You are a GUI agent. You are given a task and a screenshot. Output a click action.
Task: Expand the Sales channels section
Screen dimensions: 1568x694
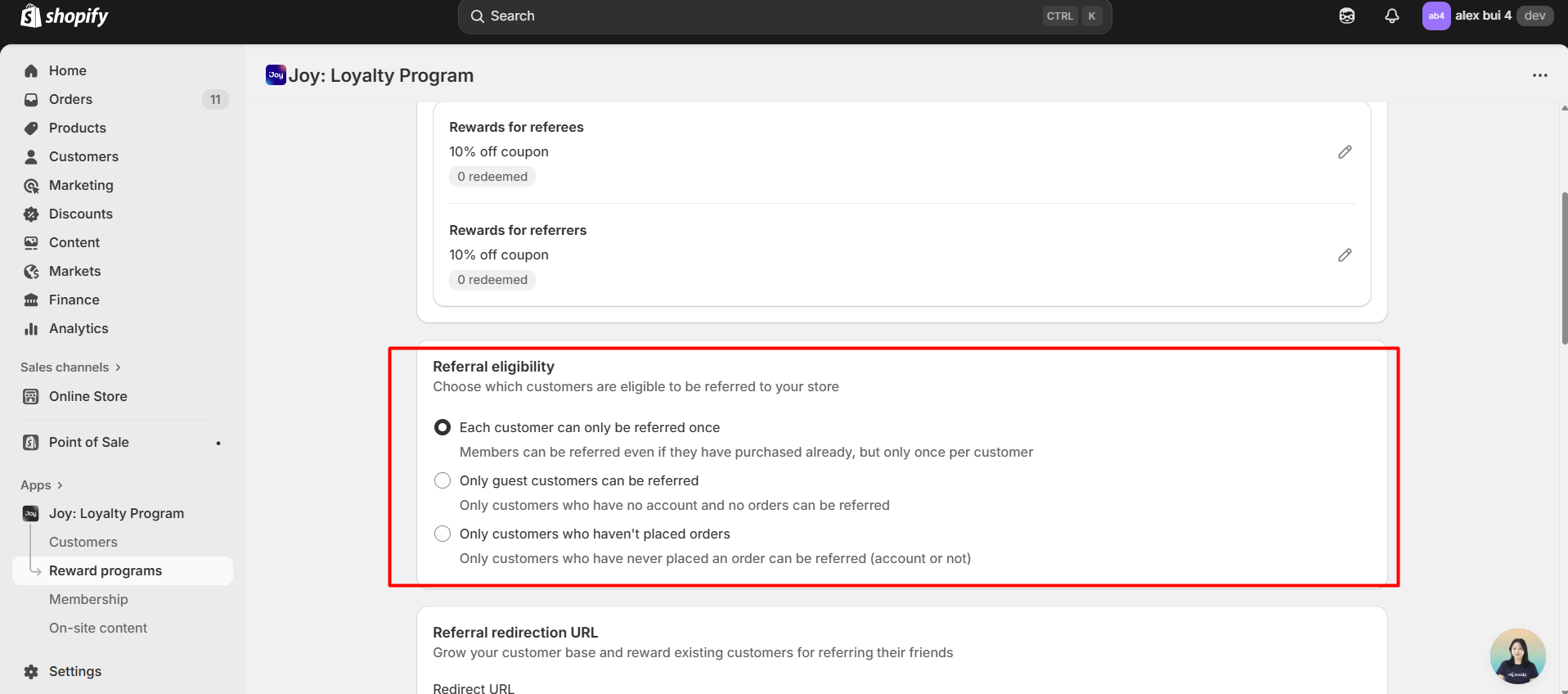coord(70,367)
